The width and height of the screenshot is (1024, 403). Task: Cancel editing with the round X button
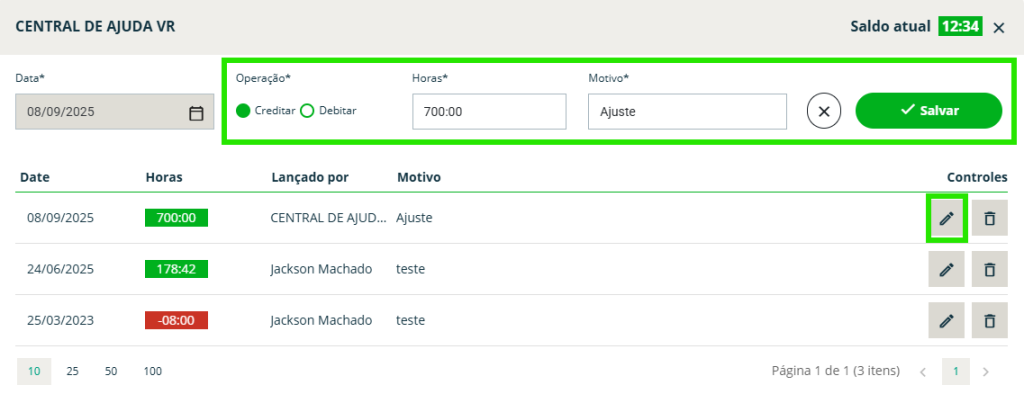[x=823, y=111]
